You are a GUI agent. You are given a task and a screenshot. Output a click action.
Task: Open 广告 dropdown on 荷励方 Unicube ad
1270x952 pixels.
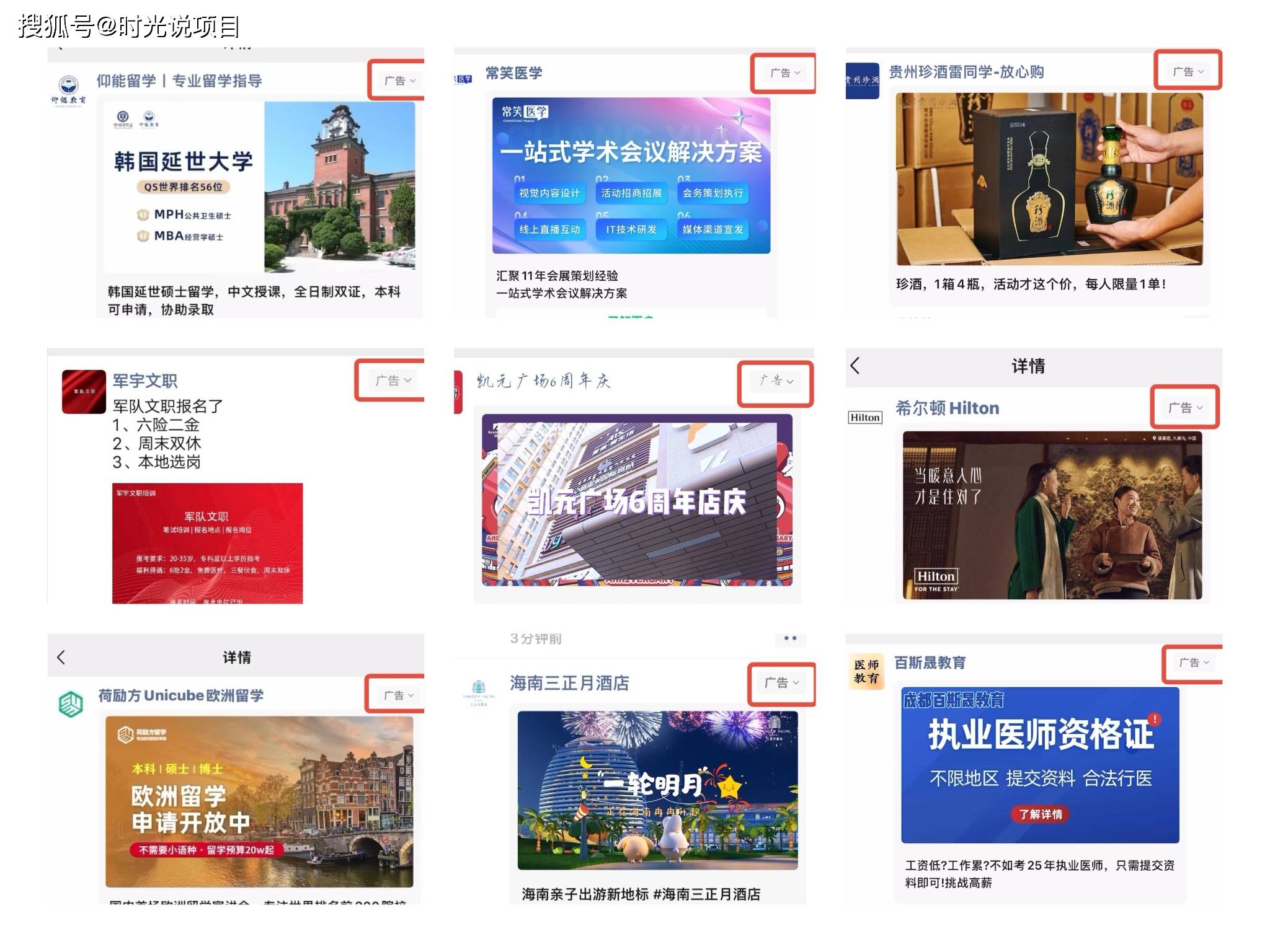[x=397, y=695]
